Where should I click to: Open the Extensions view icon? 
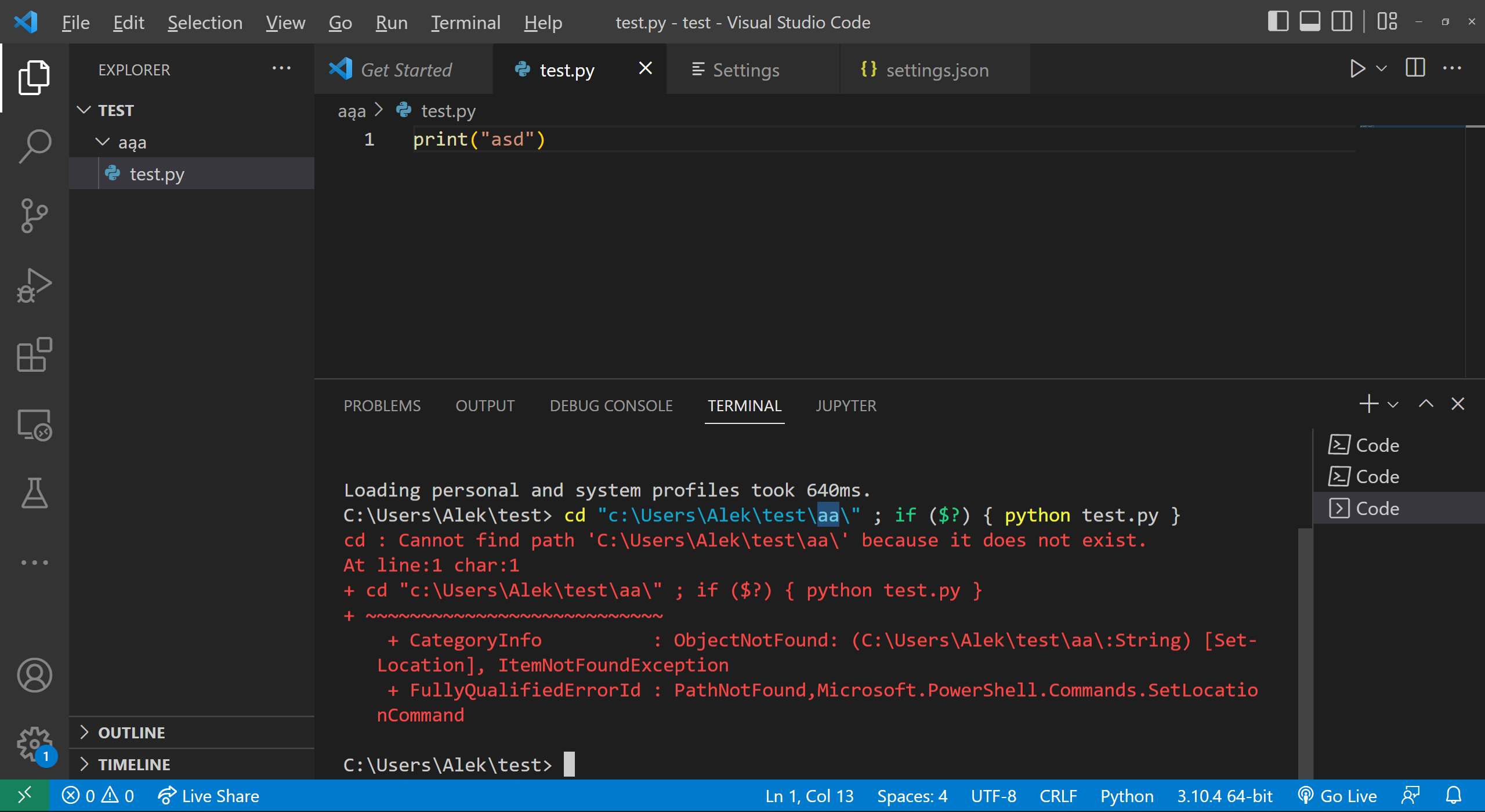34,354
